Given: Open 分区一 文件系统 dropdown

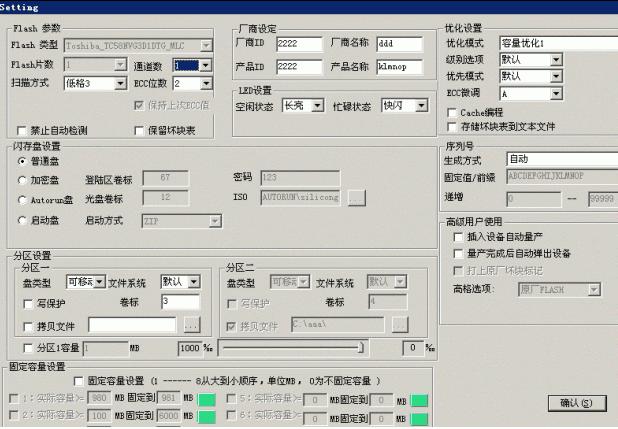Looking at the screenshot, I should click(x=192, y=282).
